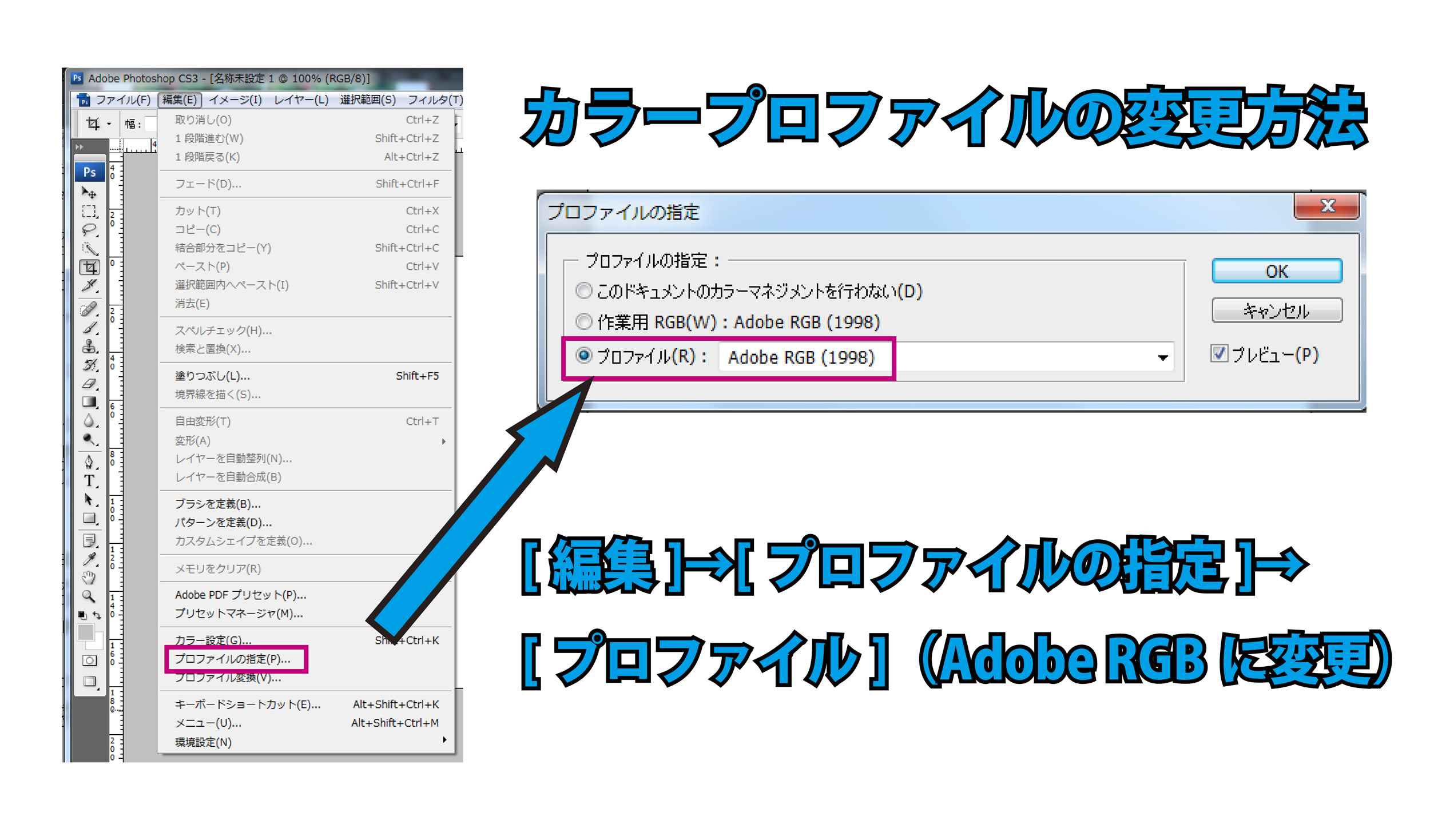This screenshot has height=840, width=1430.
Task: Select the Lasso tool
Action: point(89,230)
